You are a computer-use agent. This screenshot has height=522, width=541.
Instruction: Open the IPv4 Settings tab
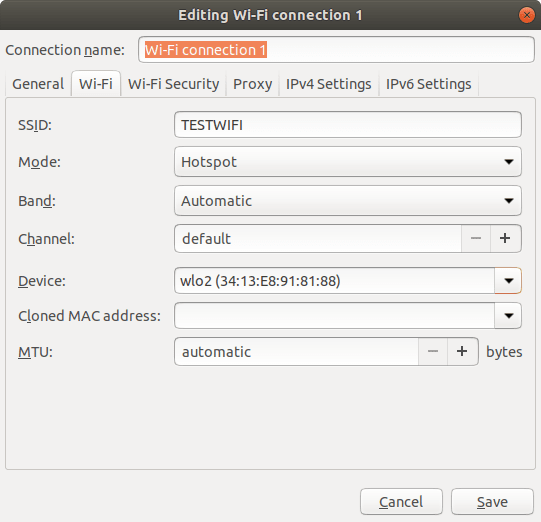[328, 84]
